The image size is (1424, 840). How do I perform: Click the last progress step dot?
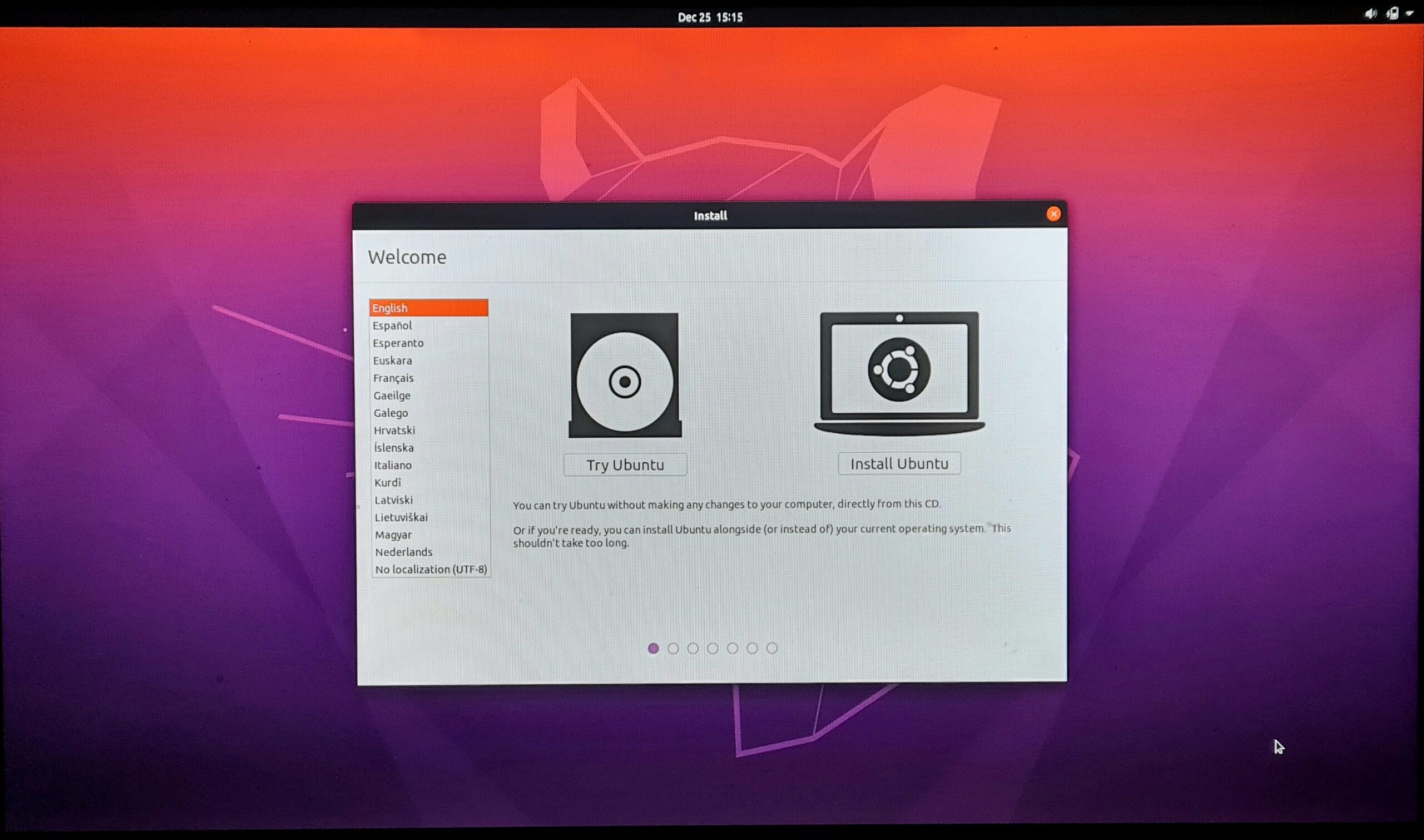click(x=772, y=648)
